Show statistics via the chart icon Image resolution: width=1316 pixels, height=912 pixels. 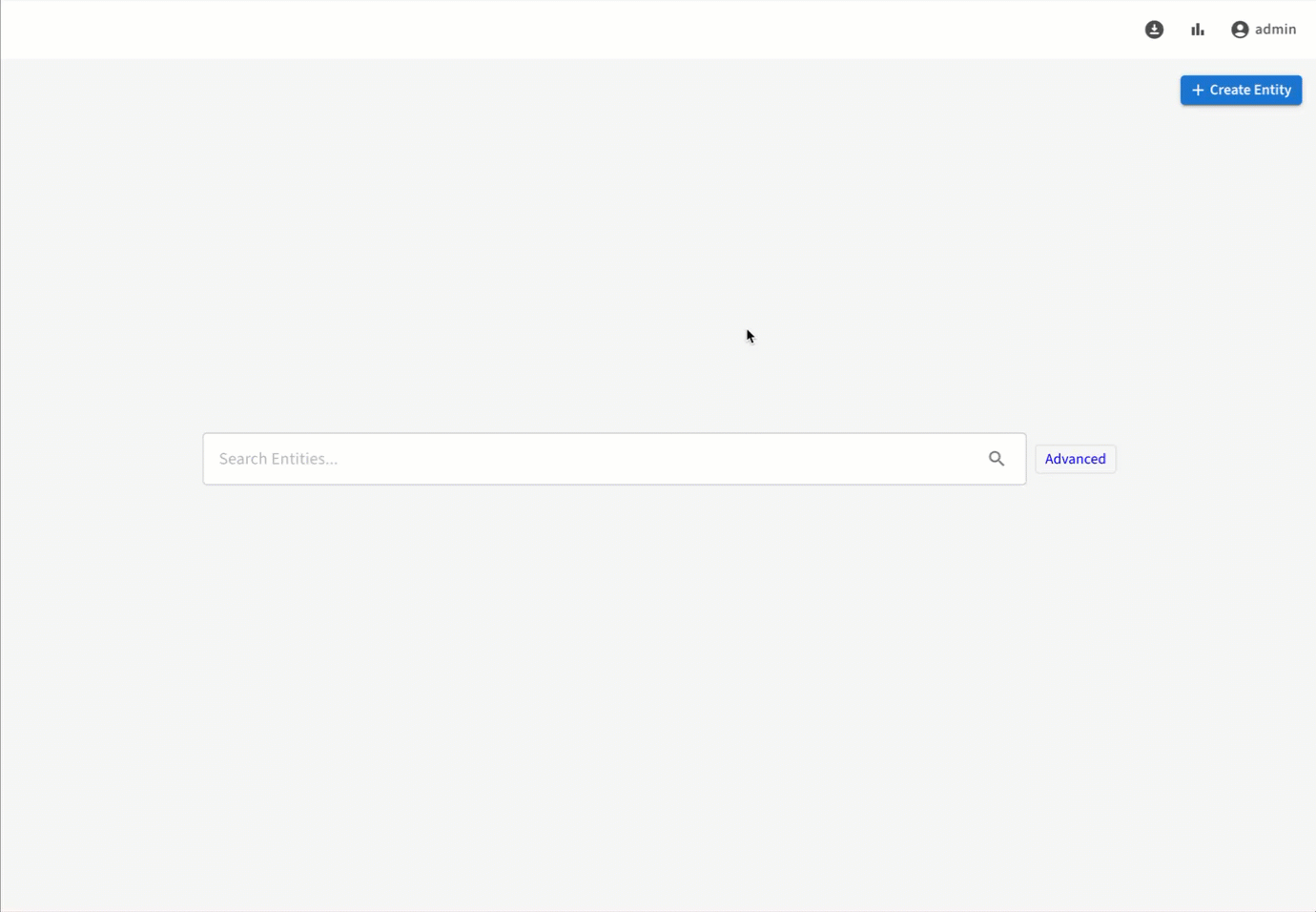coord(1198,30)
